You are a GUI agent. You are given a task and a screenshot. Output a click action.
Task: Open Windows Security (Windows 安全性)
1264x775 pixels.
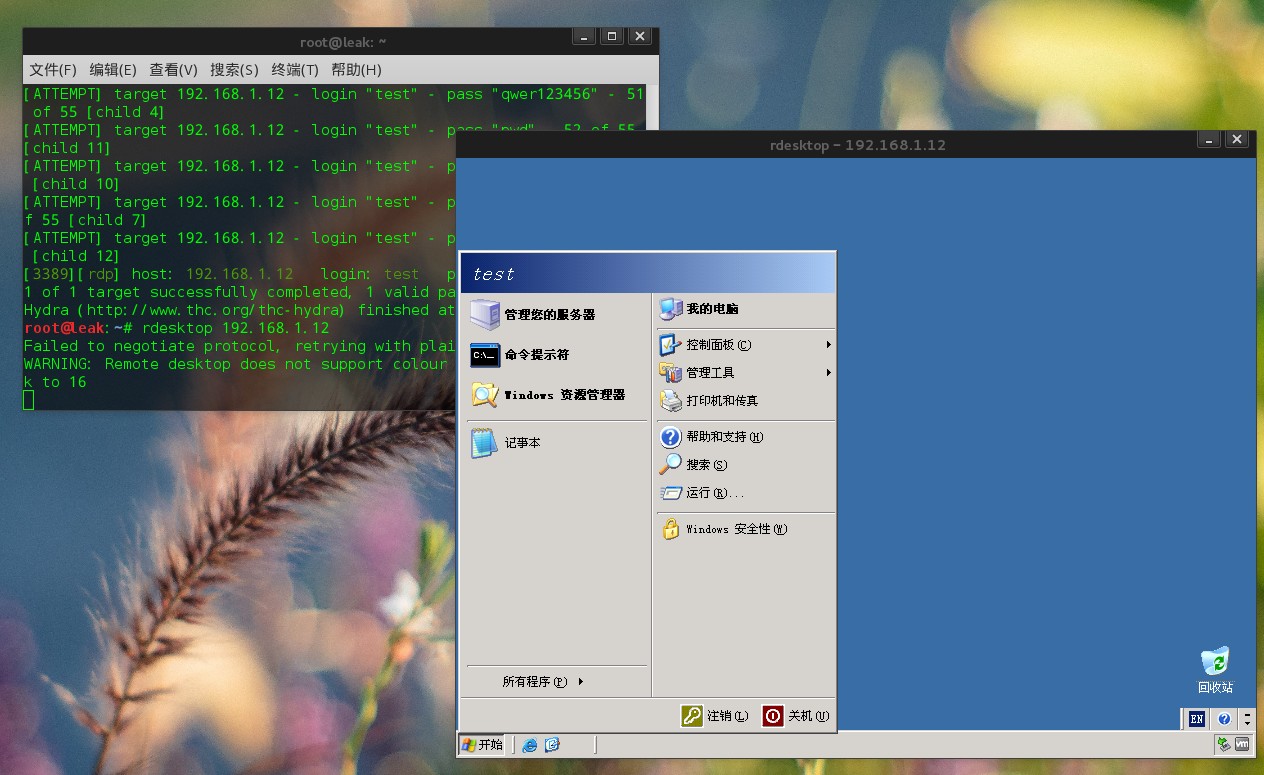735,529
